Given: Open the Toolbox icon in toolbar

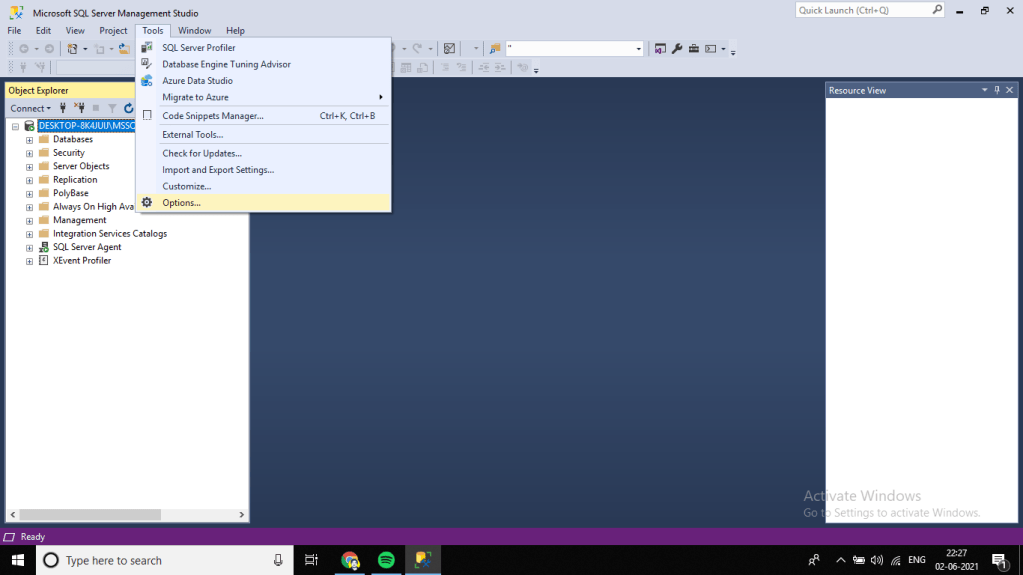Looking at the screenshot, I should tap(693, 48).
